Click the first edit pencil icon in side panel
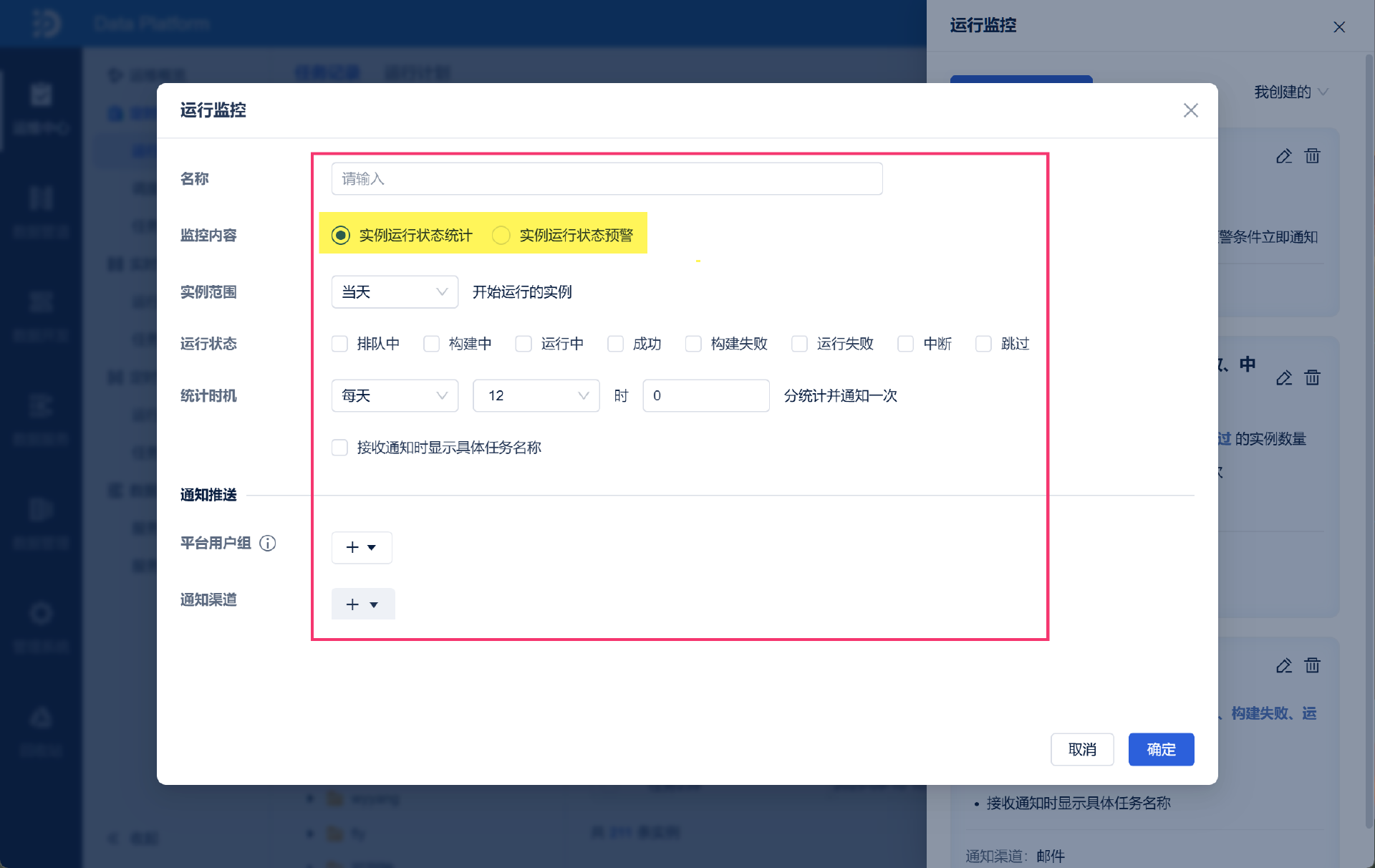Image resolution: width=1375 pixels, height=868 pixels. 1283,156
